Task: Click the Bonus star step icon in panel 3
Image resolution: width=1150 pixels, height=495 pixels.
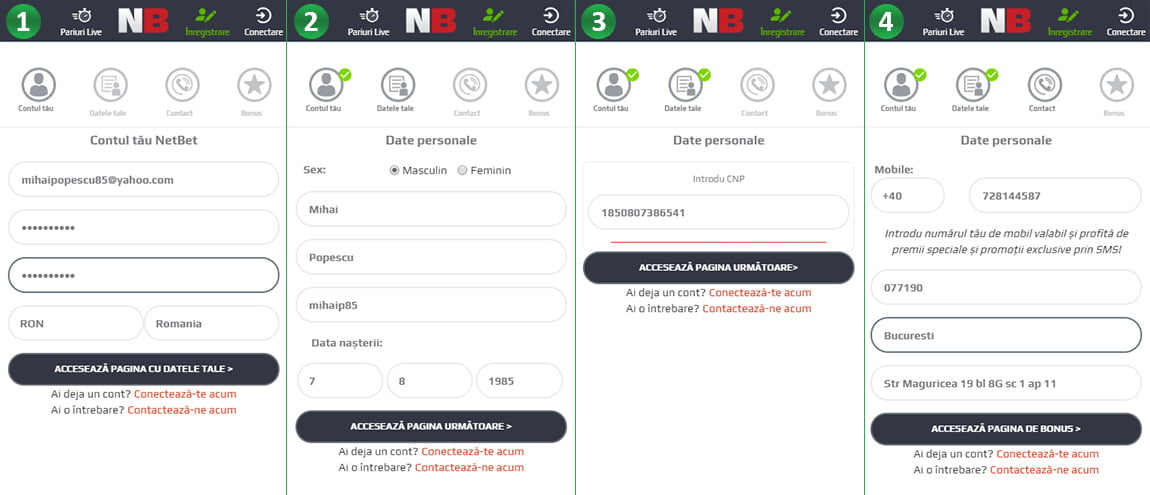Action: click(x=829, y=85)
